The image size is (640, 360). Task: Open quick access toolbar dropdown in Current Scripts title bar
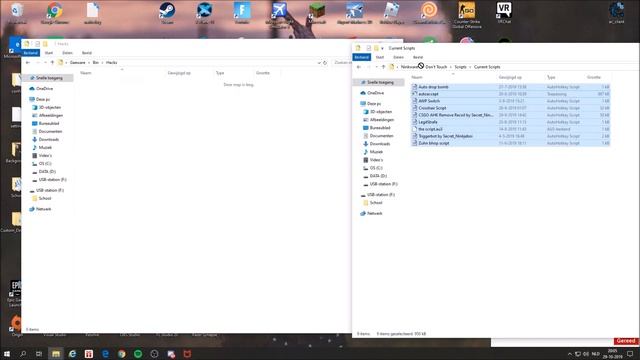(x=382, y=48)
